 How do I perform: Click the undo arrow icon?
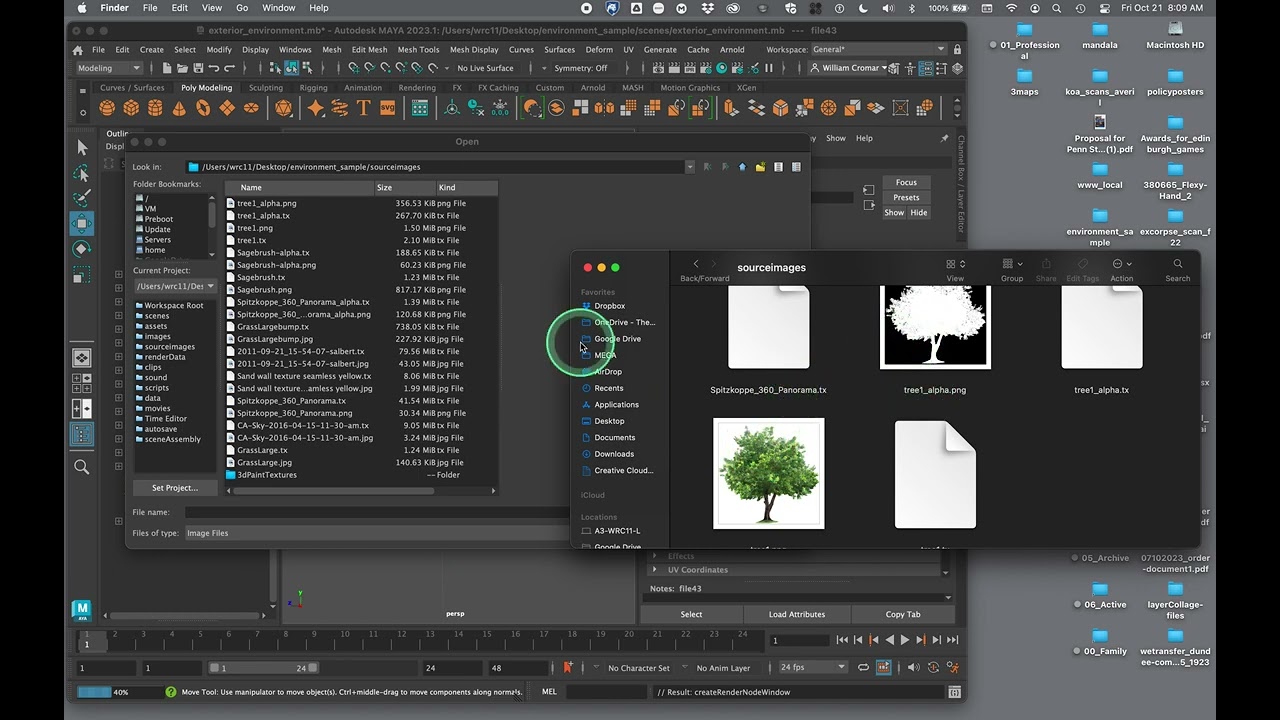(214, 68)
